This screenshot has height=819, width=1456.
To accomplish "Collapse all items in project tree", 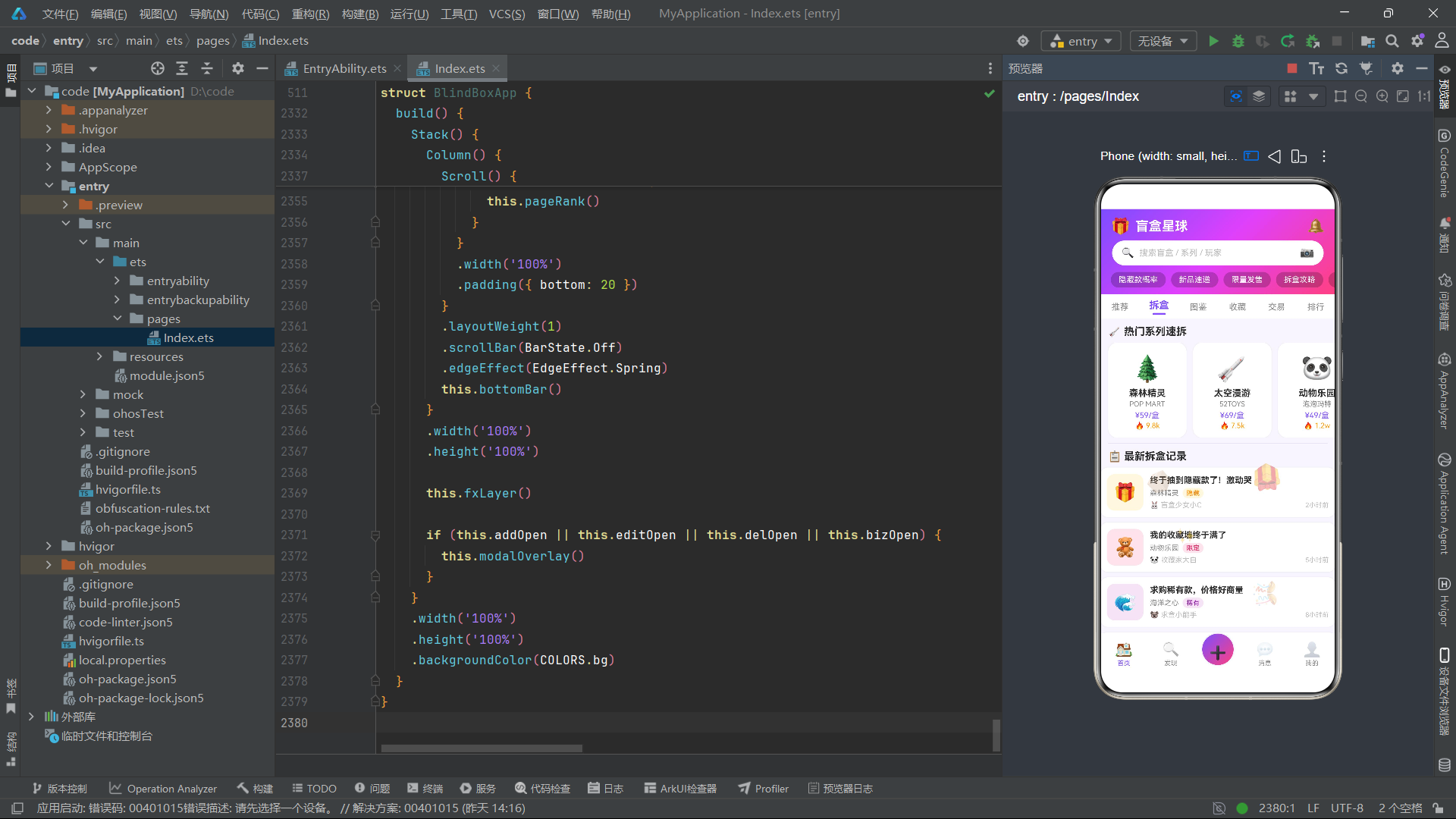I will tap(207, 68).
